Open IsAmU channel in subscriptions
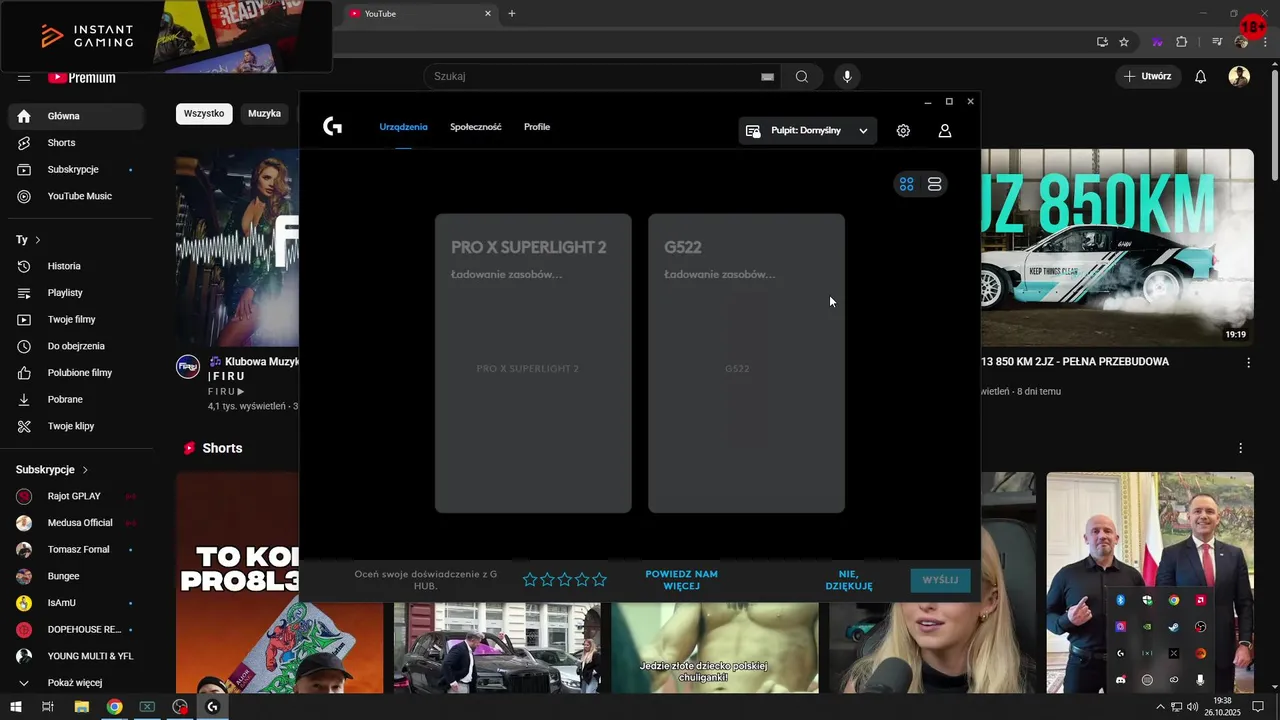This screenshot has height=720, width=1280. (x=76, y=603)
